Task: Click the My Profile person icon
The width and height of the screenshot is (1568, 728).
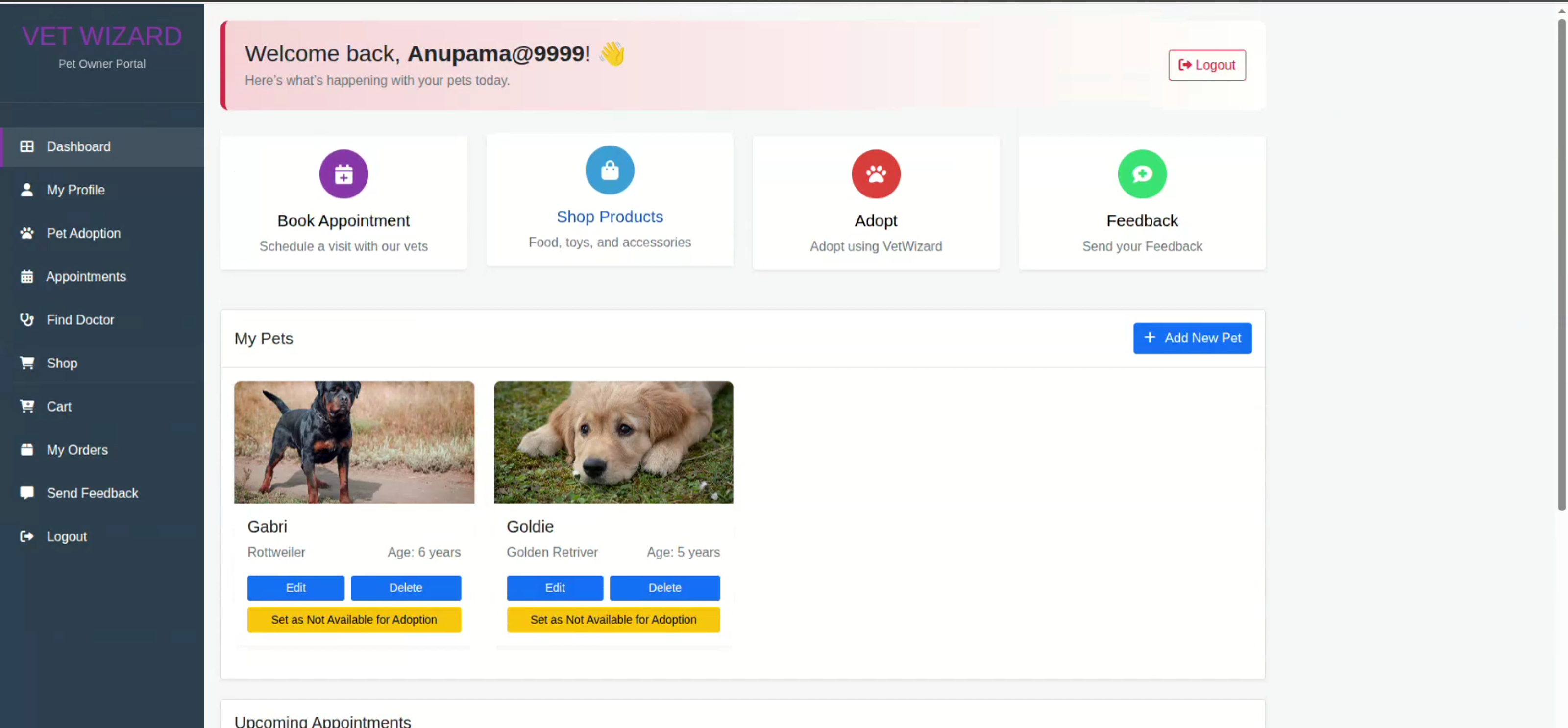Action: [x=27, y=190]
